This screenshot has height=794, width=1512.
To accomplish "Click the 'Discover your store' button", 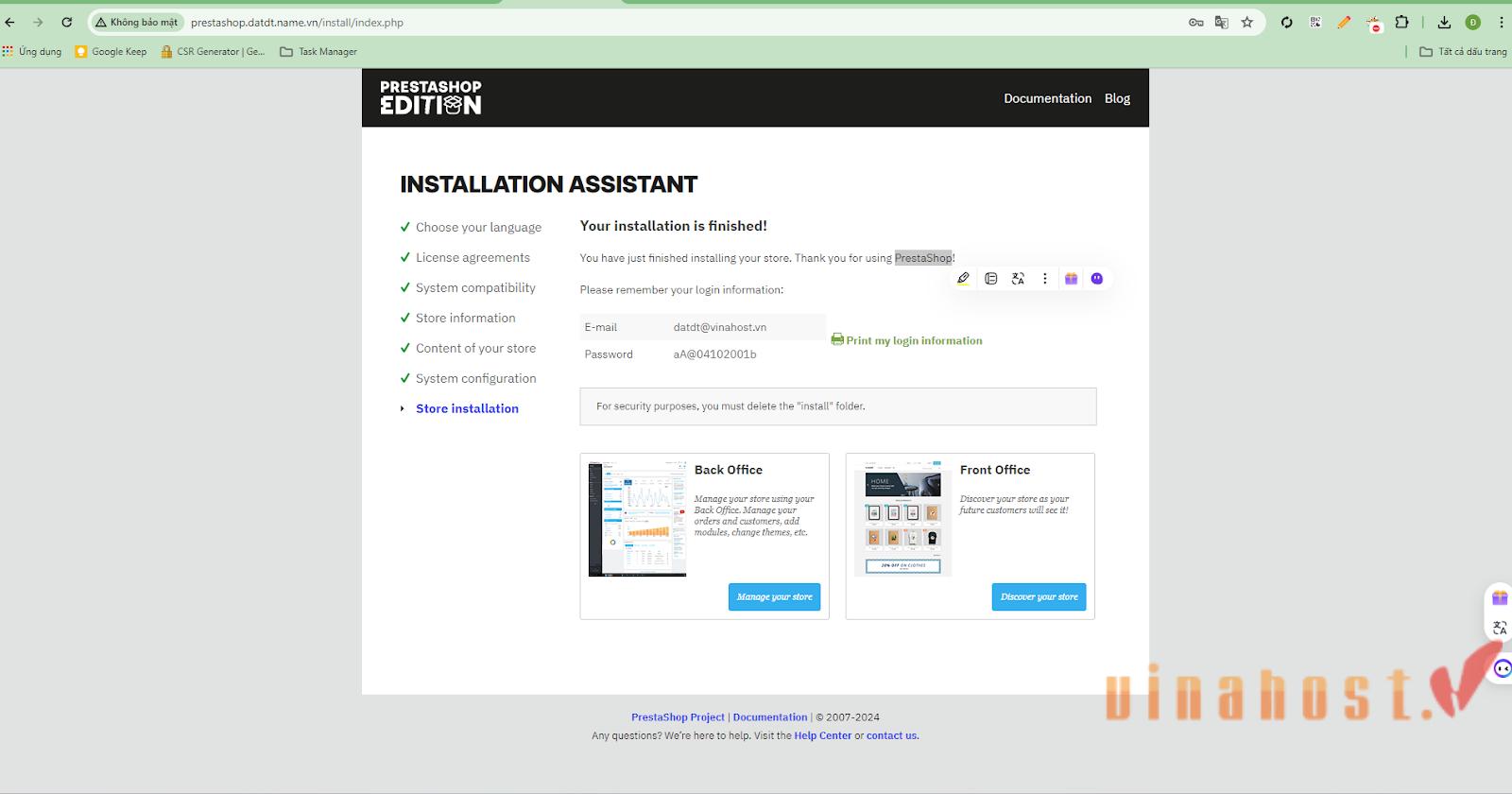I will pyautogui.click(x=1039, y=596).
